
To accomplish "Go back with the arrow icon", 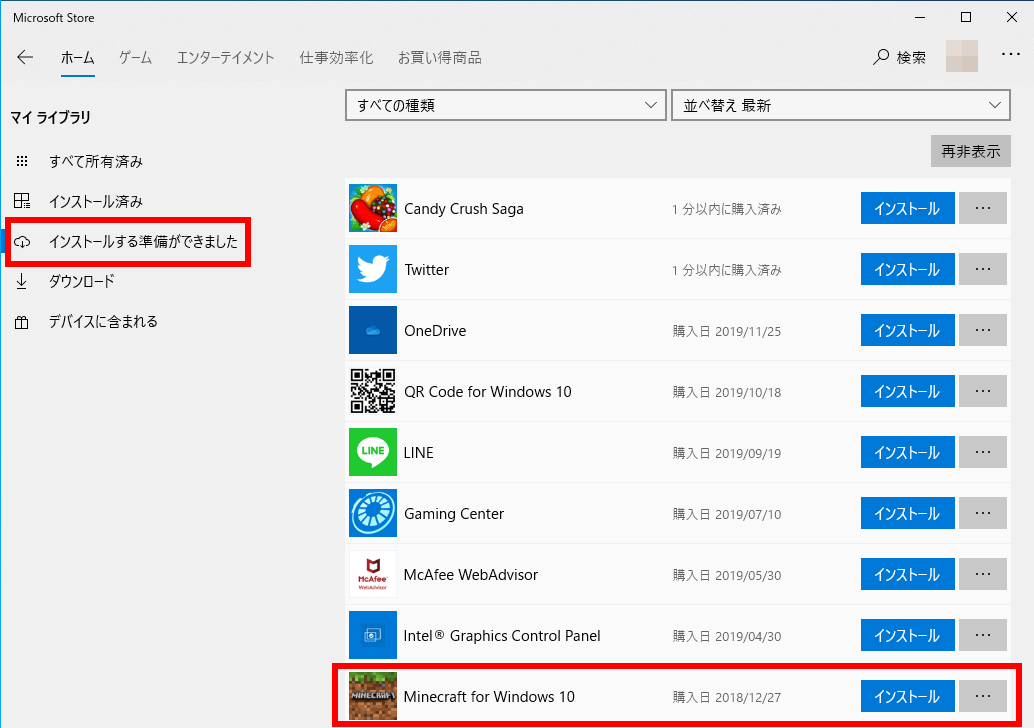I will click(25, 57).
